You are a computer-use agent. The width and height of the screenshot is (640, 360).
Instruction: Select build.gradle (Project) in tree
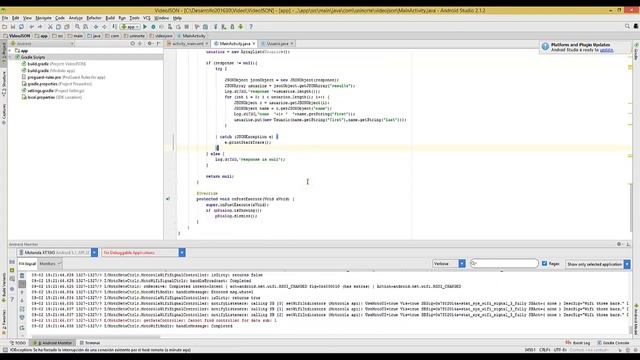[x=54, y=64]
